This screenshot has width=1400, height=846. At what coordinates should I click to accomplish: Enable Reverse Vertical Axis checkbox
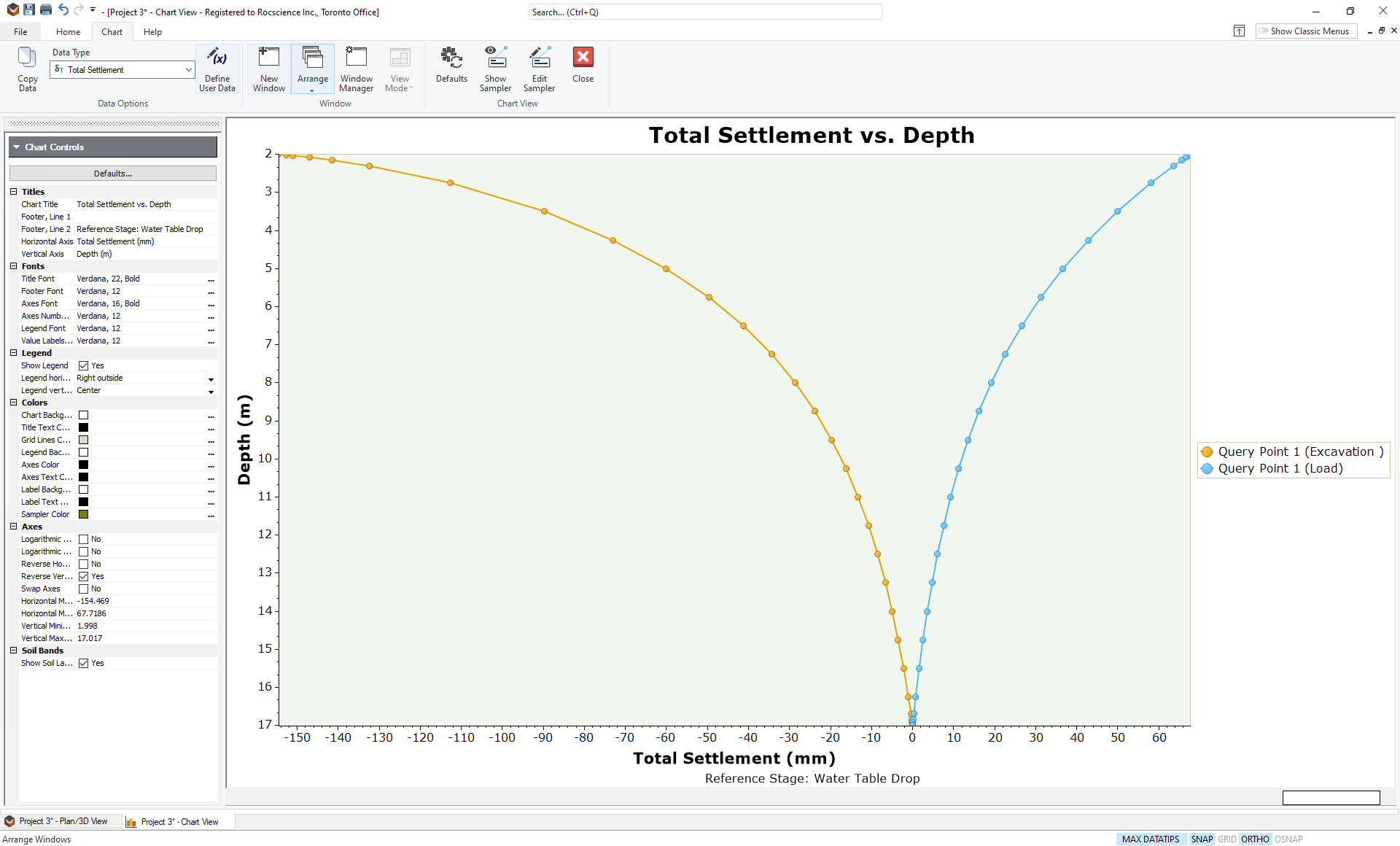click(83, 576)
